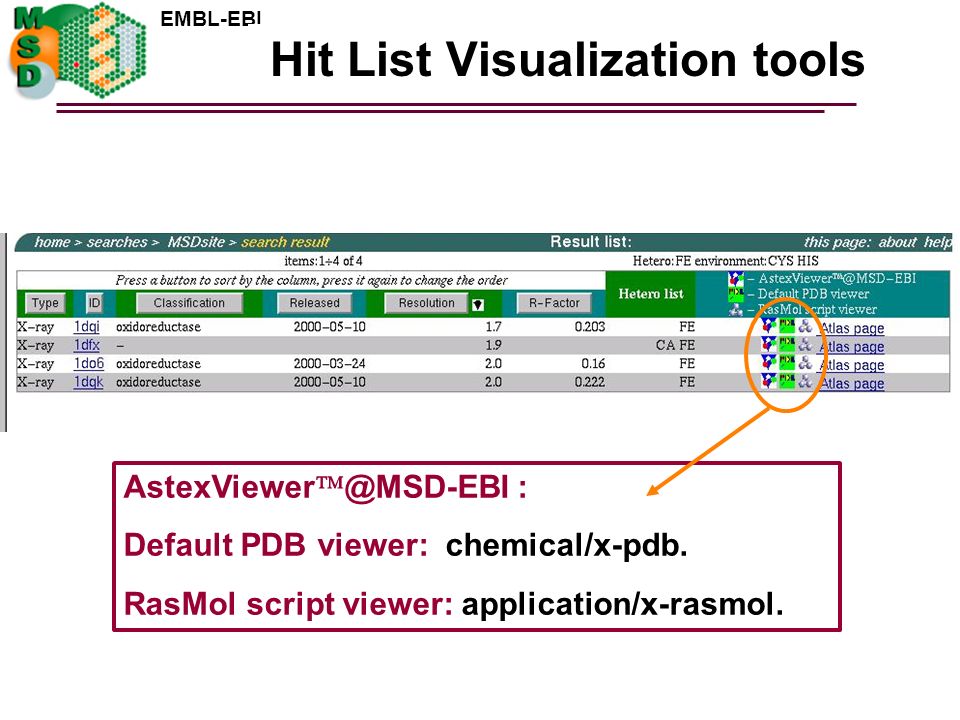Open AstexViewer icon for entry 1dqk
This screenshot has width=960, height=720.
[768, 381]
